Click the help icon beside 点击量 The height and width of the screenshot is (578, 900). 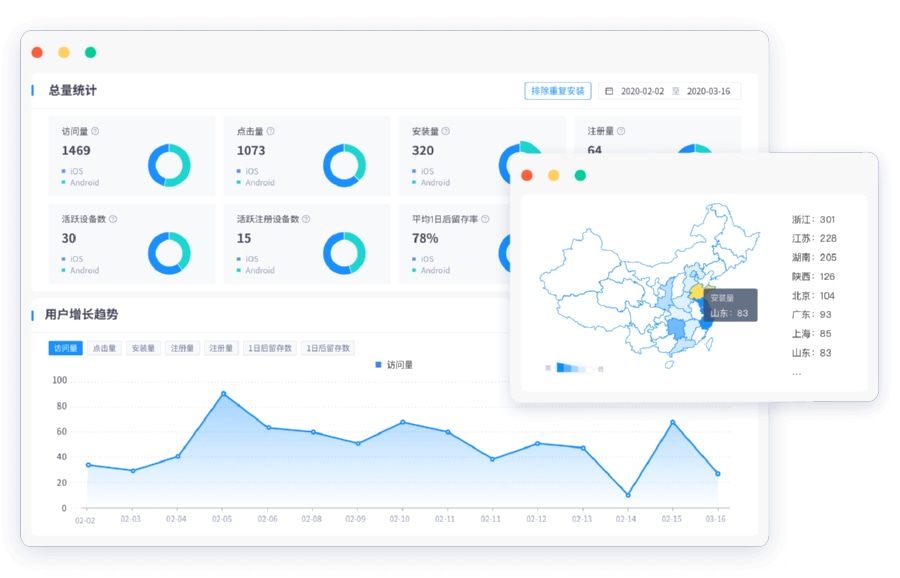270,131
